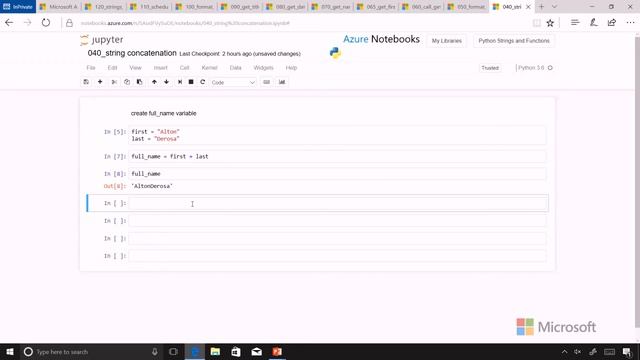Screen dimensions: 640x360
Task: Insert a cell below with the plus icon
Action: pyautogui.click(x=100, y=82)
